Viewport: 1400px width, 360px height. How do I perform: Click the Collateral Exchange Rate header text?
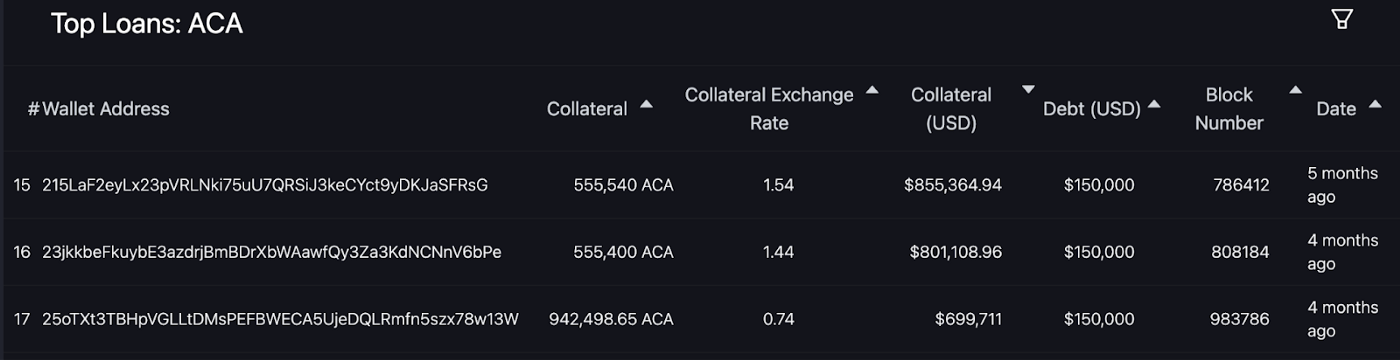tap(769, 109)
